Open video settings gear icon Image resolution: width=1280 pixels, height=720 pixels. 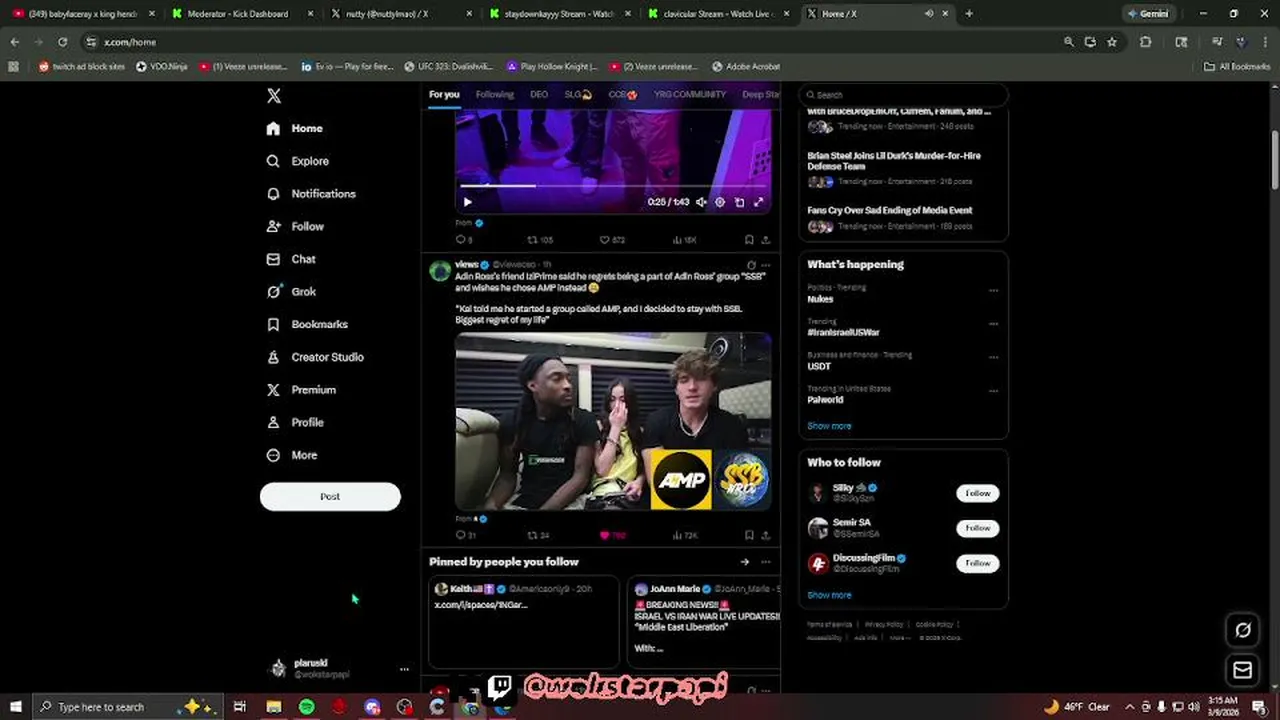(720, 202)
